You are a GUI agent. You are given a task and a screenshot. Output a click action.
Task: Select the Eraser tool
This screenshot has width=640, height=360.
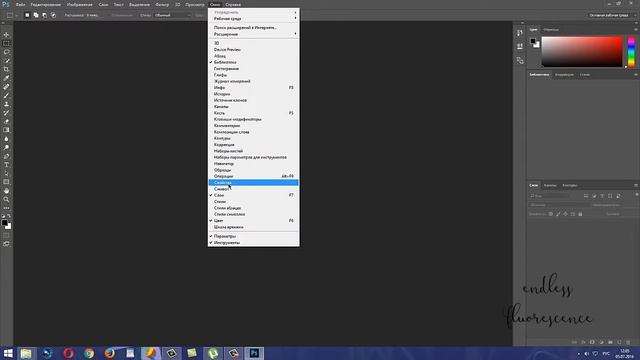pos(6,121)
